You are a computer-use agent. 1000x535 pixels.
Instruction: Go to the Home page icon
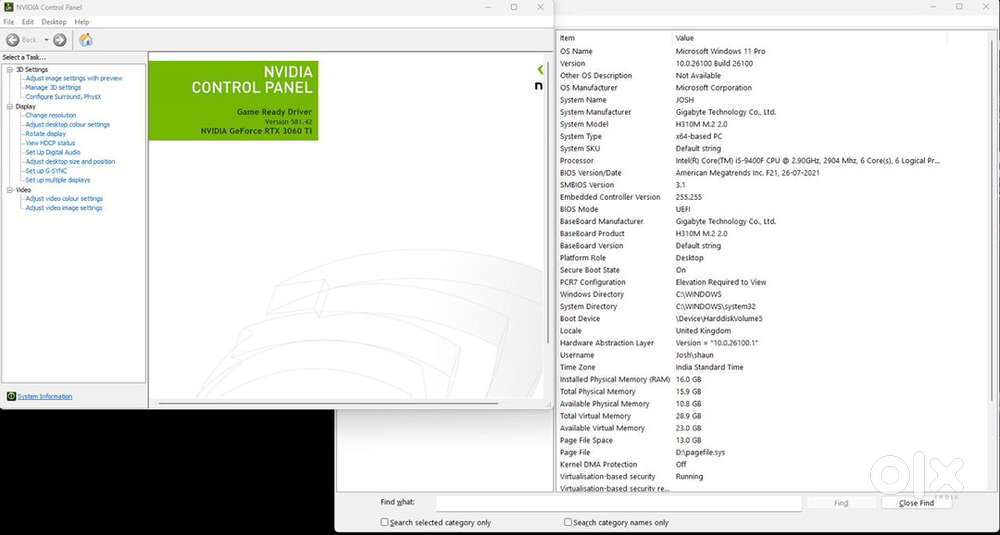86,40
